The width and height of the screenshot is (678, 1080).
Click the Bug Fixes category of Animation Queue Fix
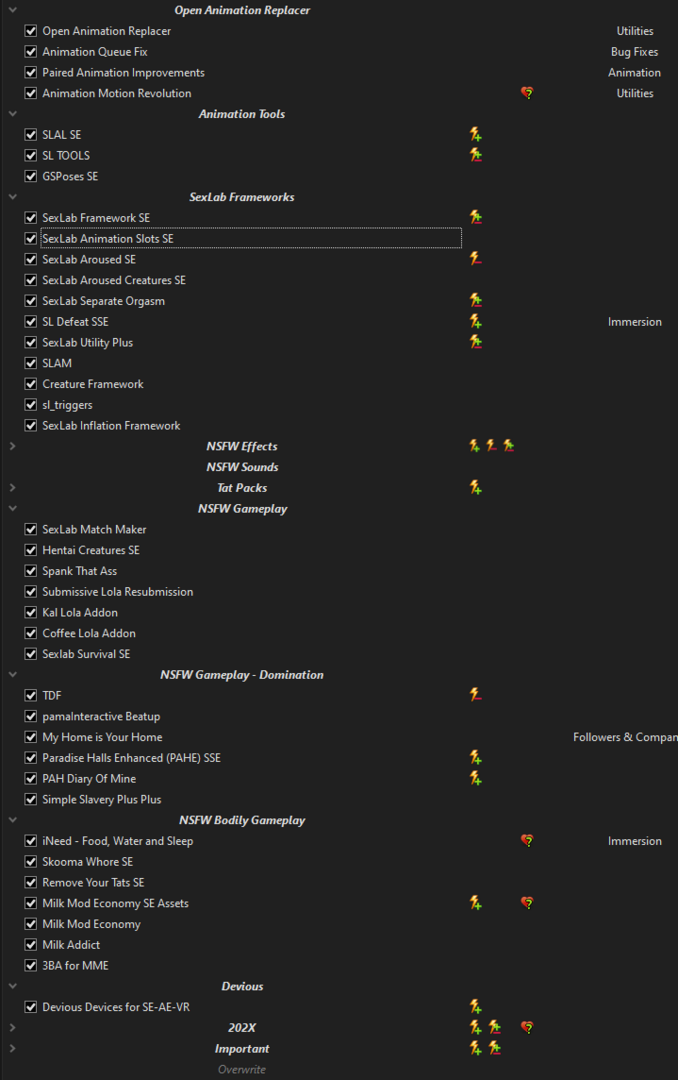634,52
